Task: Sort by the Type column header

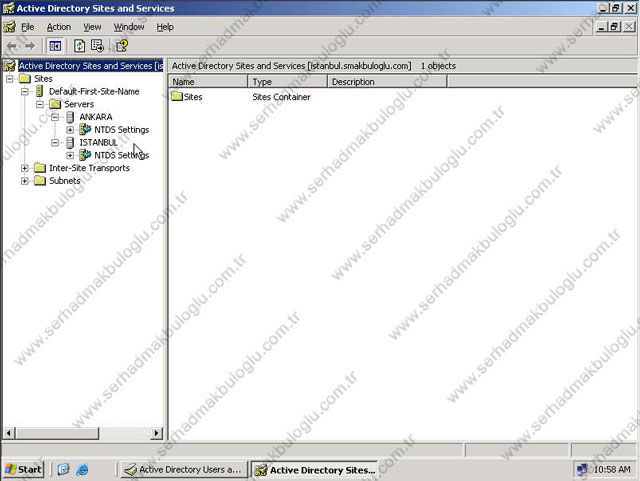Action: tap(287, 82)
